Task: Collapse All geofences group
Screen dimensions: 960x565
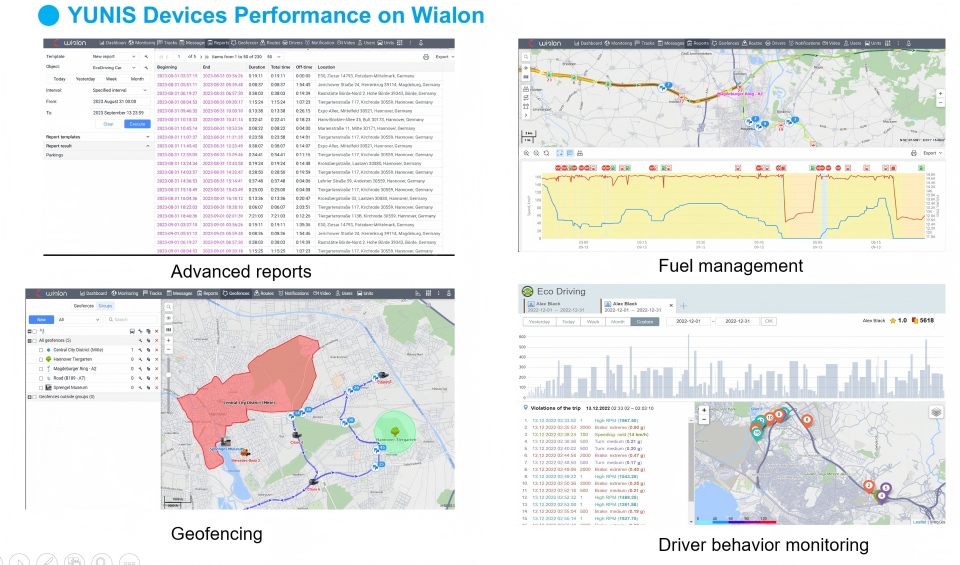Action: click(29, 340)
